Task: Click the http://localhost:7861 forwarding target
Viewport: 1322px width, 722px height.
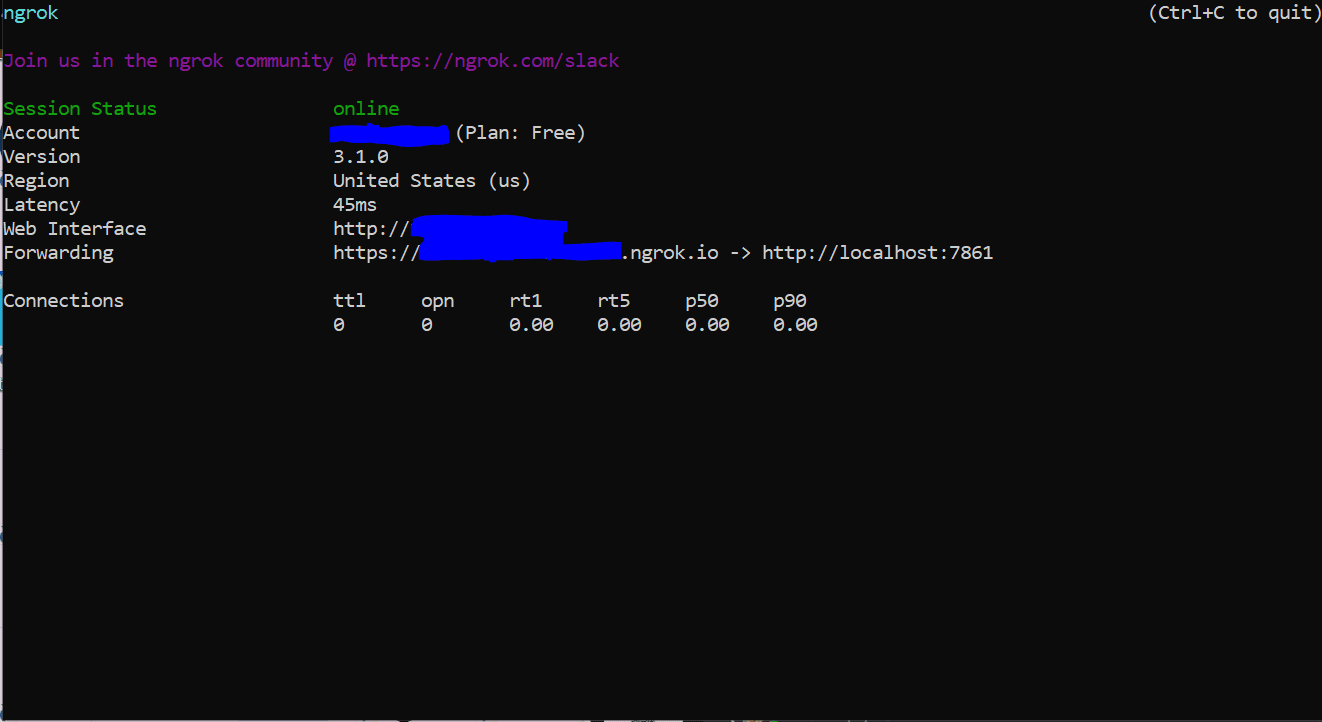Action: tap(877, 253)
